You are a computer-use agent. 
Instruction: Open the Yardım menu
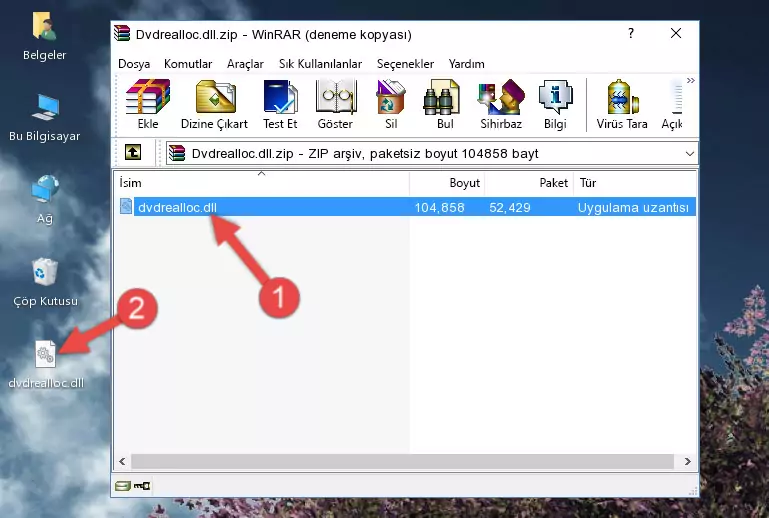(x=466, y=64)
